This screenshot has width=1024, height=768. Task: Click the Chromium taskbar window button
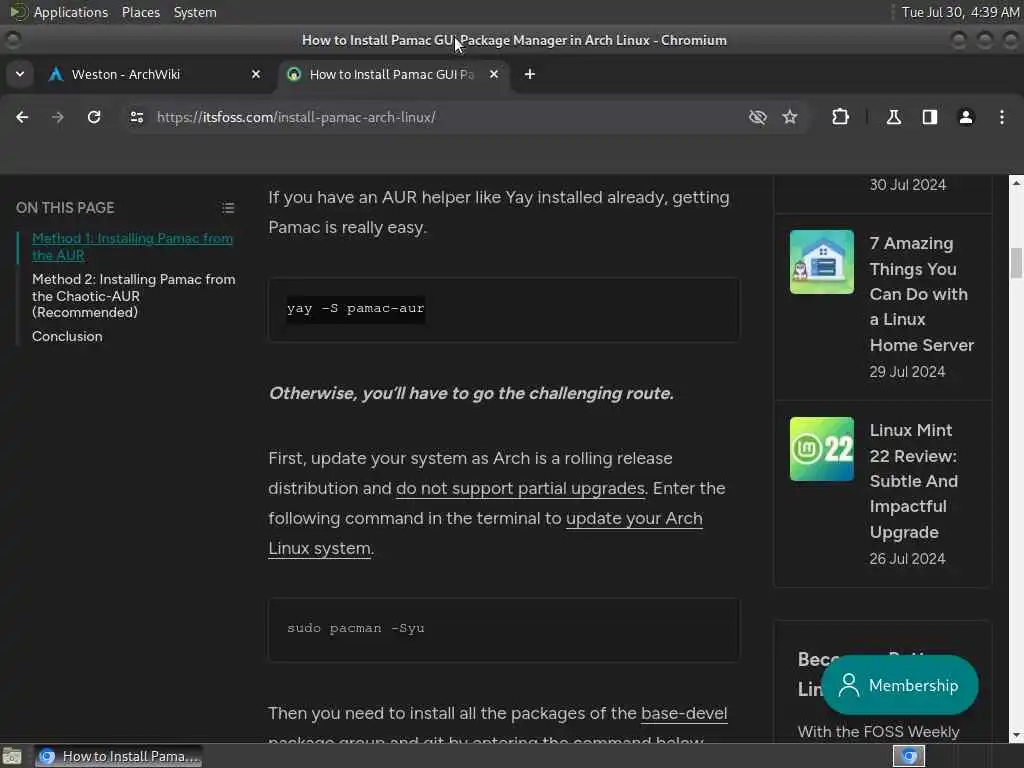(118, 756)
